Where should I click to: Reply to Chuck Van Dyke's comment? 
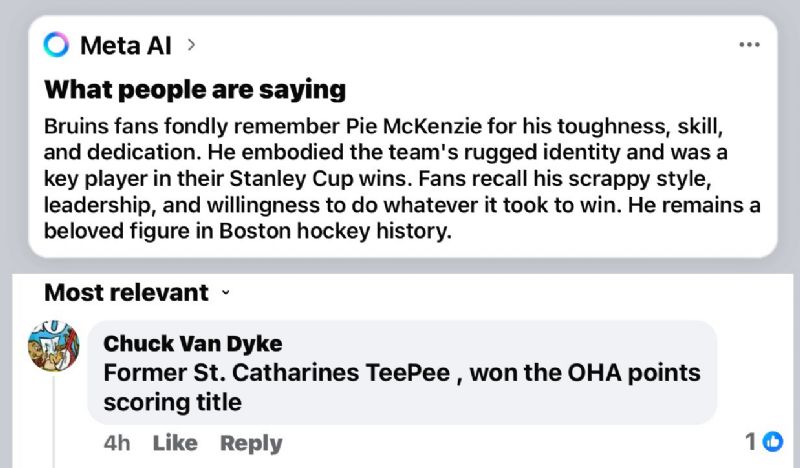point(251,444)
